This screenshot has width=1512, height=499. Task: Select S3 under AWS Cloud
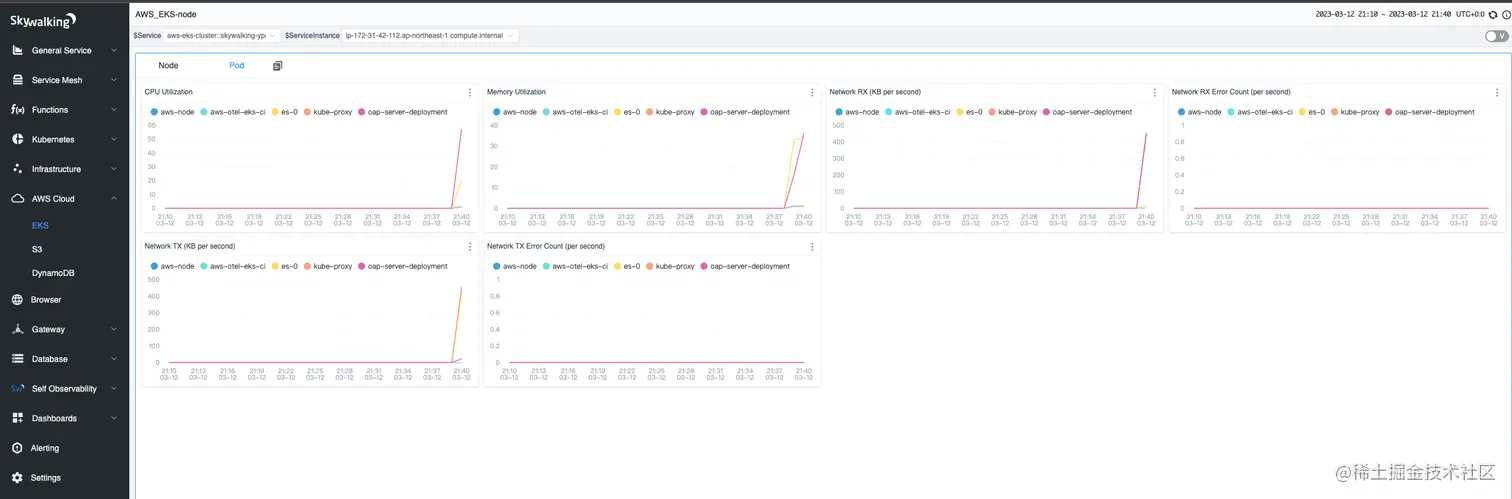tap(37, 249)
